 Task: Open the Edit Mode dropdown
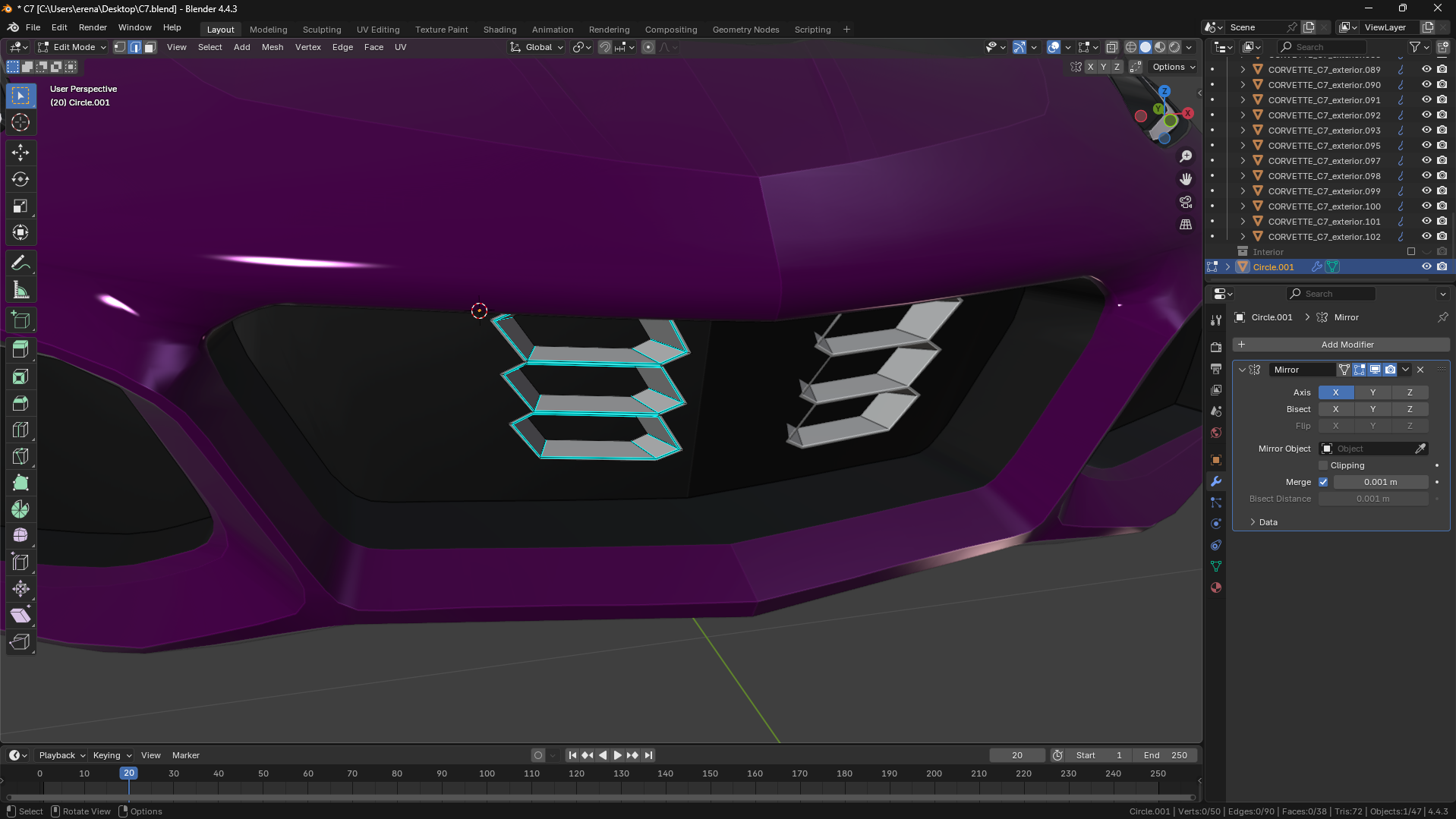tap(72, 47)
